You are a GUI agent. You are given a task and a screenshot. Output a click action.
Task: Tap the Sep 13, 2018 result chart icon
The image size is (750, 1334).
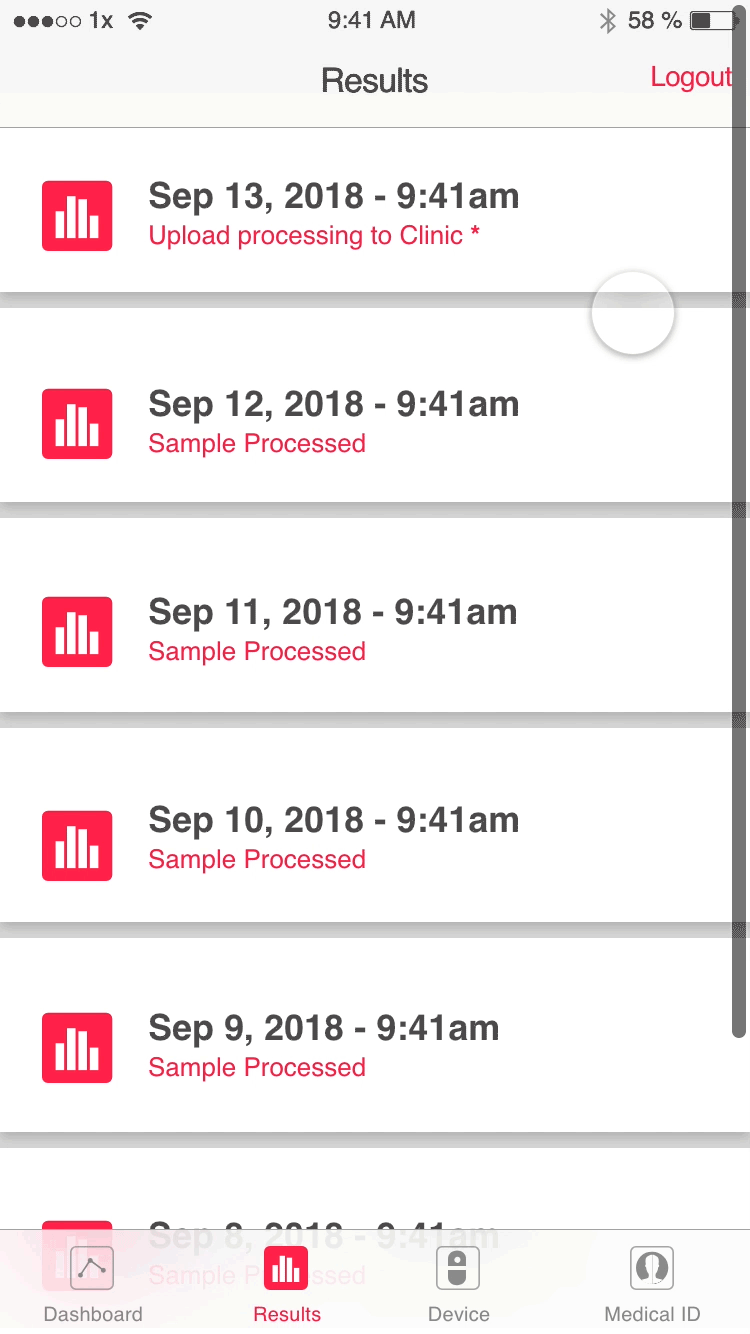click(77, 216)
